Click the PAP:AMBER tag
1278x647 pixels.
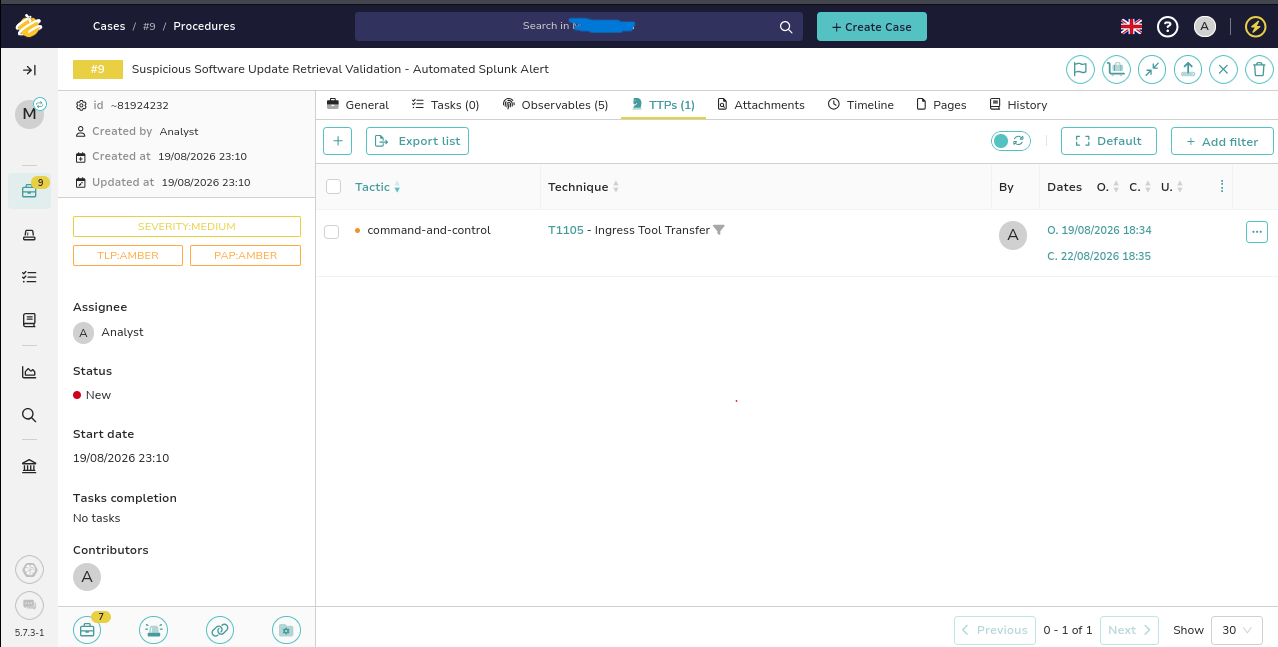(x=246, y=256)
